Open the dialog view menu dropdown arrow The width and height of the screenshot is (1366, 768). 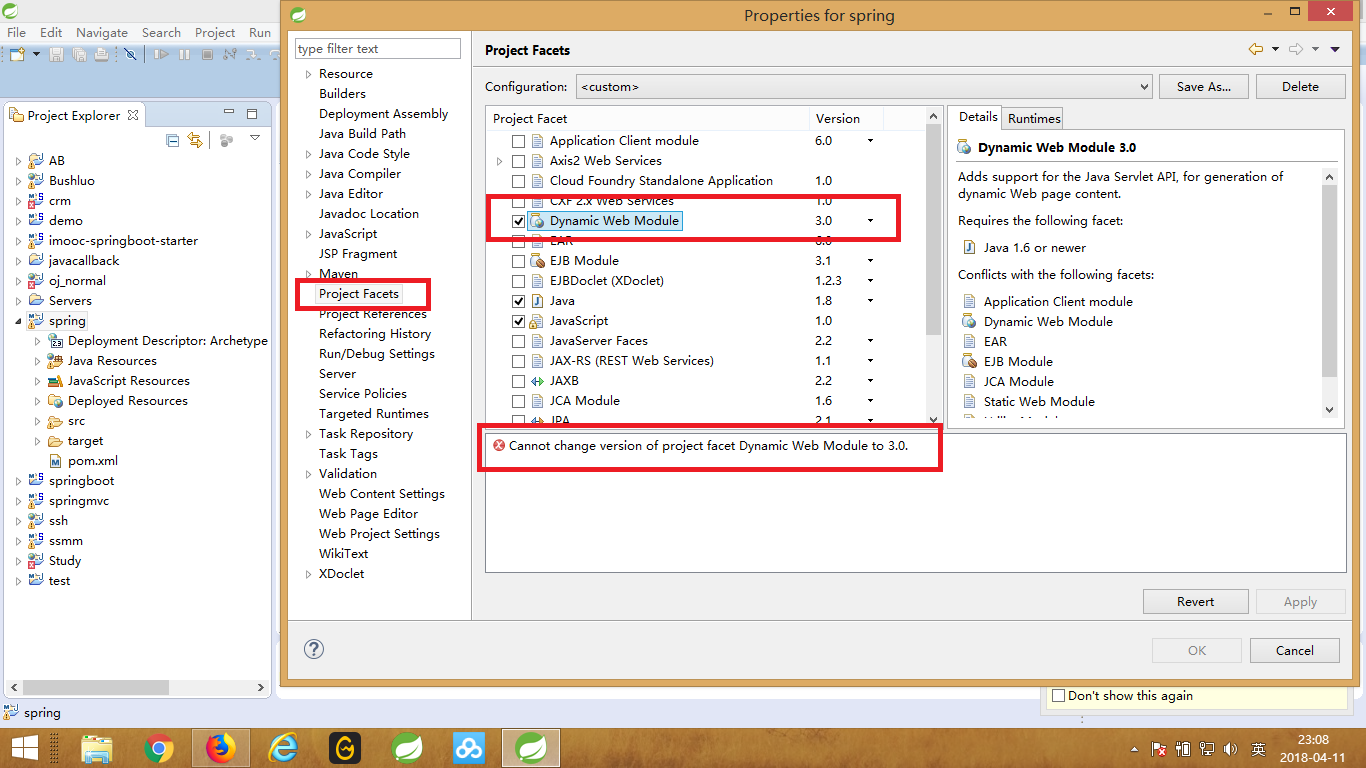coord(1335,50)
